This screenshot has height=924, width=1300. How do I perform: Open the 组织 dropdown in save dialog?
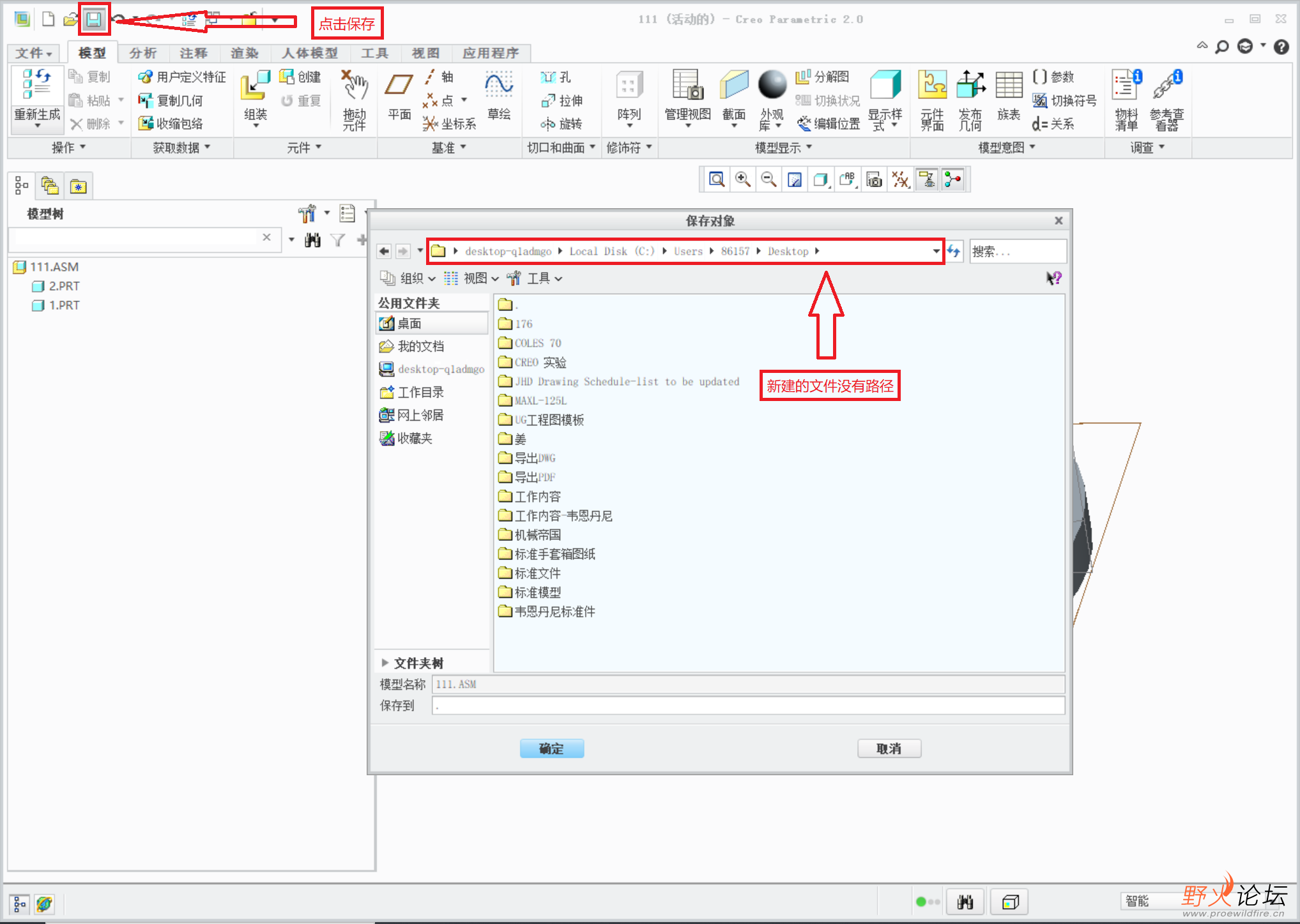pos(408,278)
